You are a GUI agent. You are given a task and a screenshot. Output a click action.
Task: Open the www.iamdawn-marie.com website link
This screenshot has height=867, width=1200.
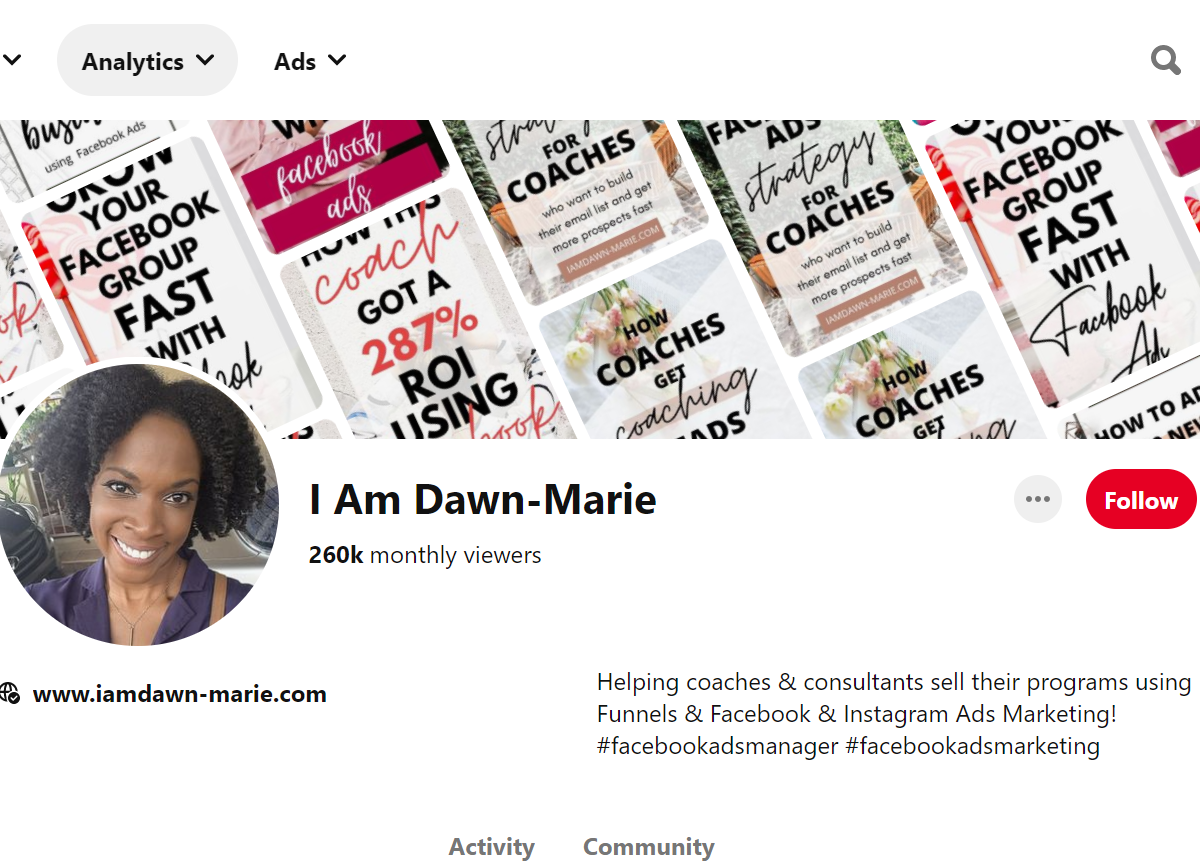(180, 694)
